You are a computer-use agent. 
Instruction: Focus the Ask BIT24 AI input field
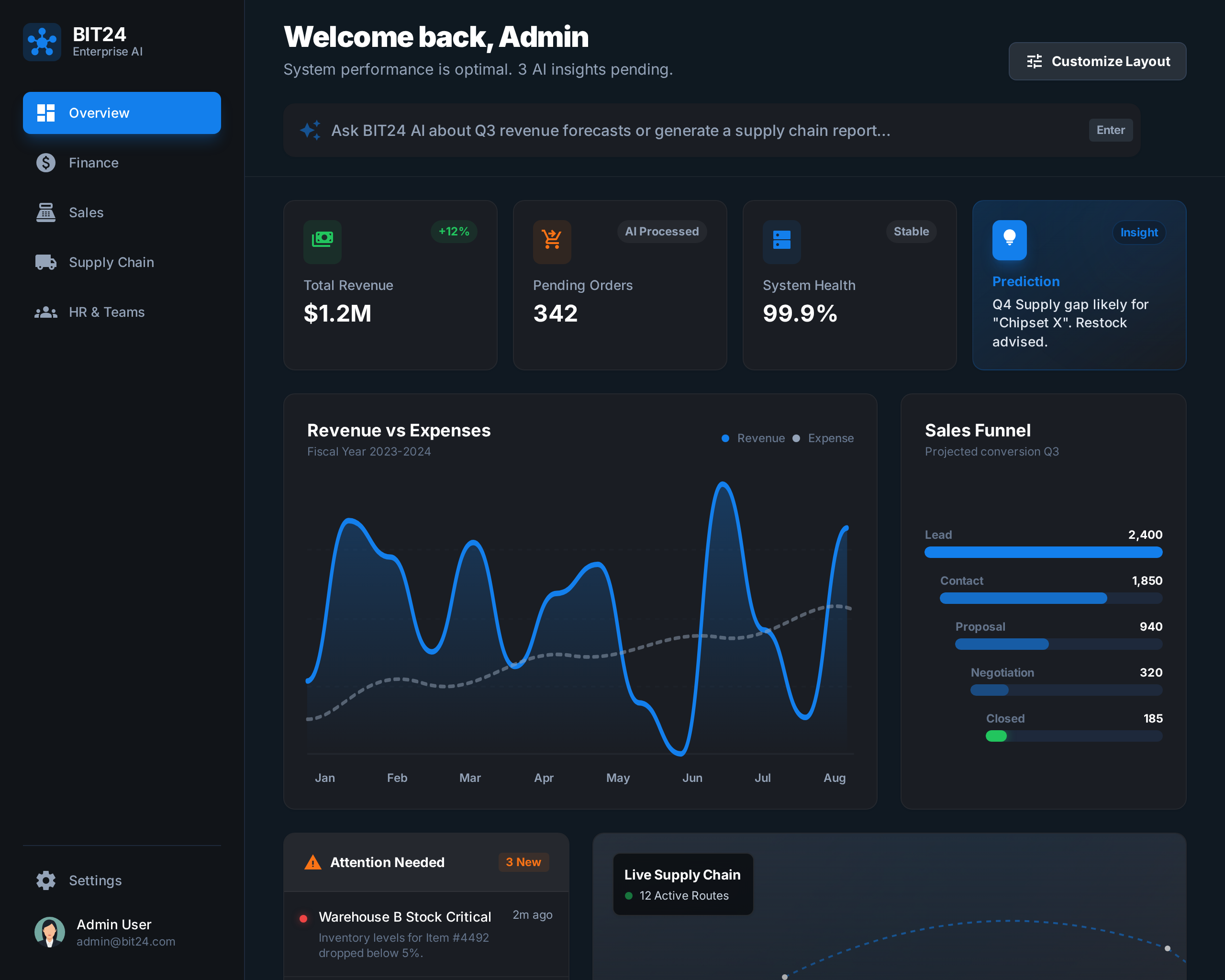(x=610, y=130)
